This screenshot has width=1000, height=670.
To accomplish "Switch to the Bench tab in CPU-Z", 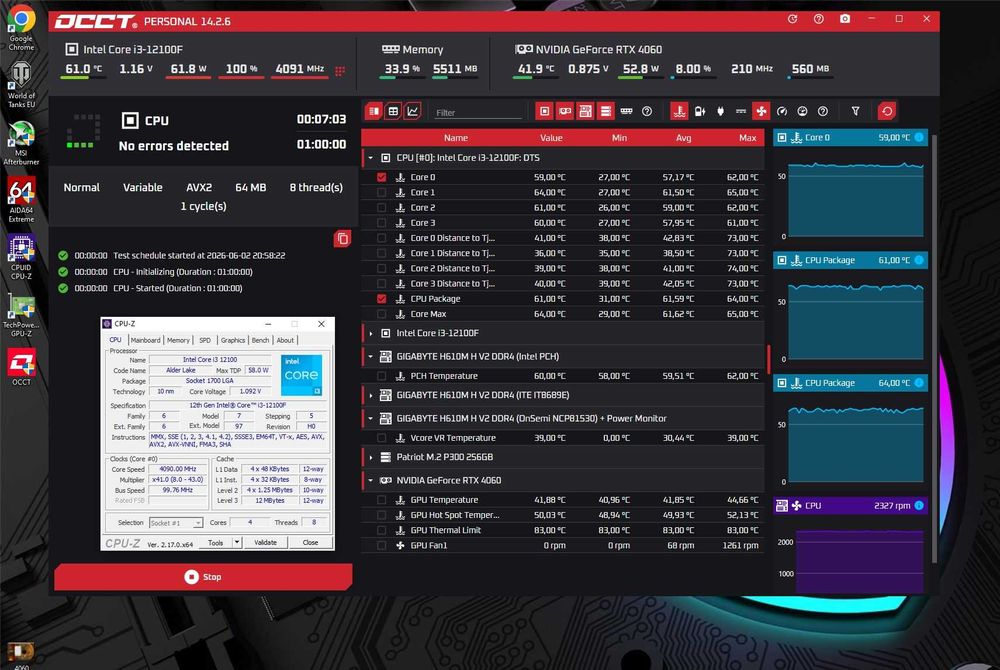I will pos(260,340).
